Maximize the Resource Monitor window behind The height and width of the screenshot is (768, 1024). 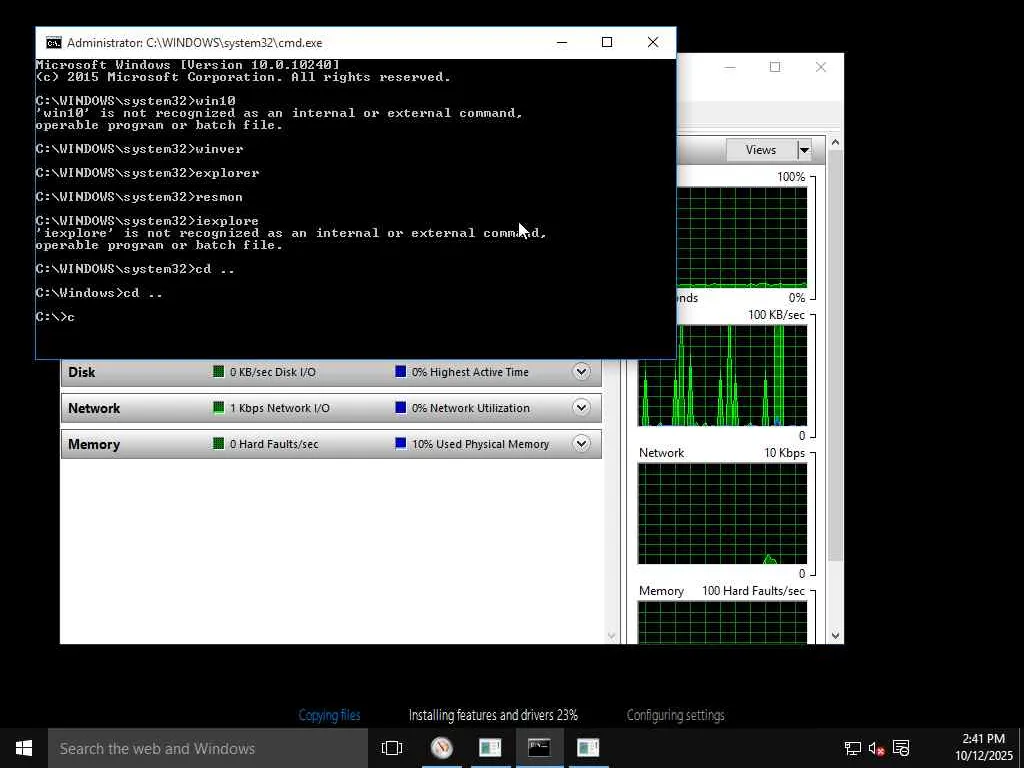(x=775, y=67)
